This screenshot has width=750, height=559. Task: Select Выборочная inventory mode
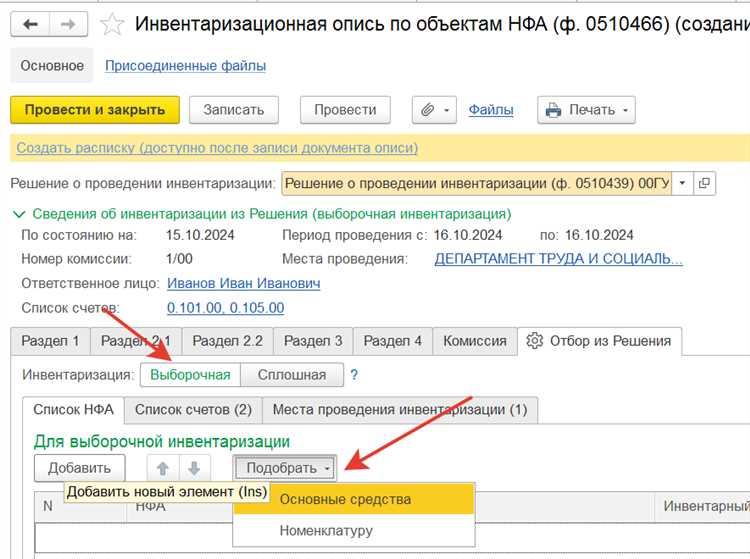tap(190, 375)
